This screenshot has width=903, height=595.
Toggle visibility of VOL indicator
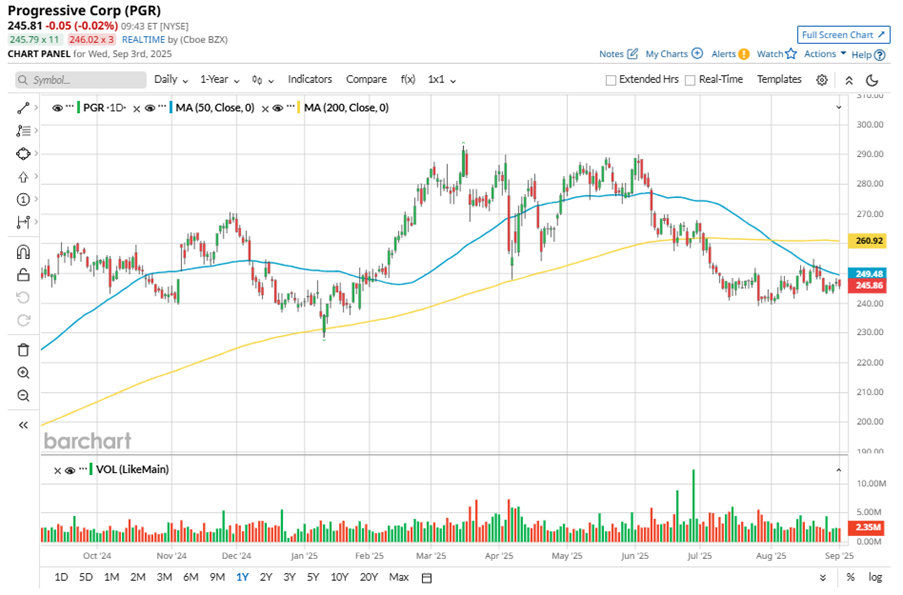70,471
